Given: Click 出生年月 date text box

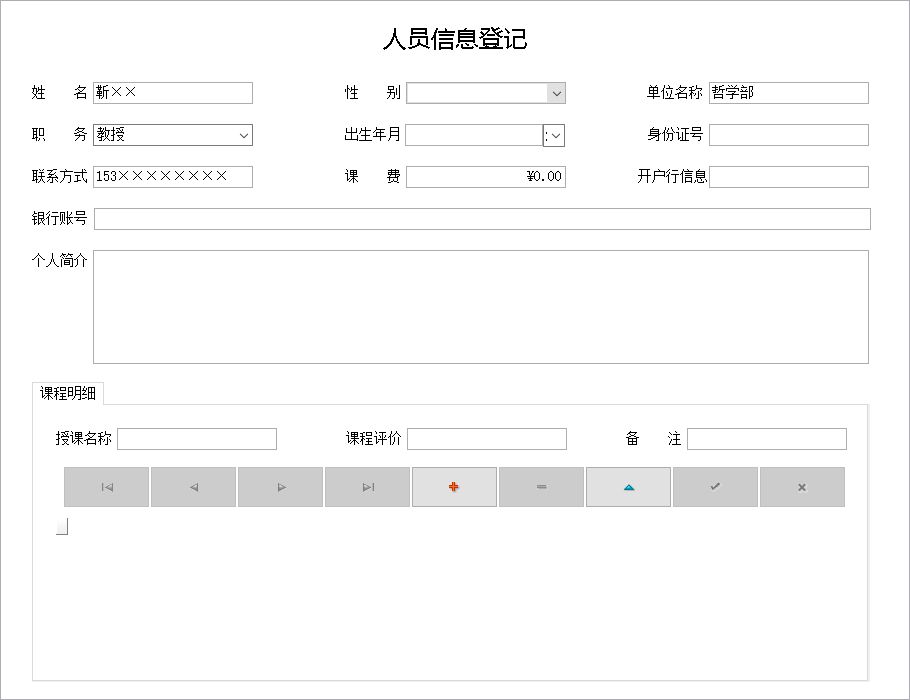Looking at the screenshot, I should point(474,135).
